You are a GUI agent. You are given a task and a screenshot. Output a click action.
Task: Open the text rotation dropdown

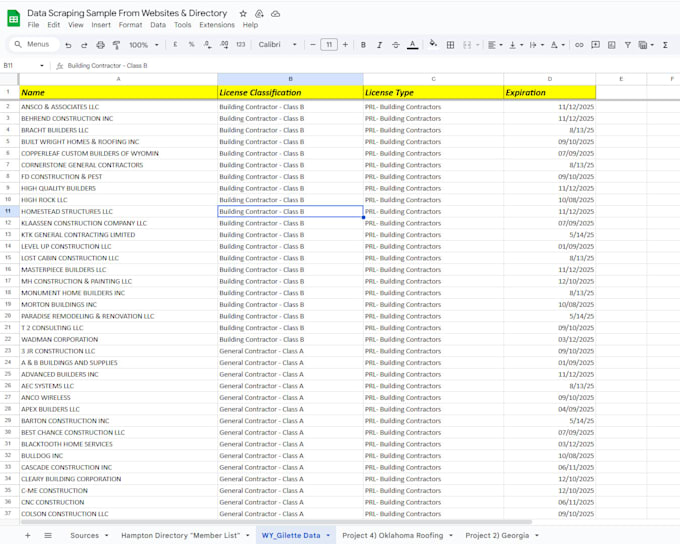(x=557, y=45)
